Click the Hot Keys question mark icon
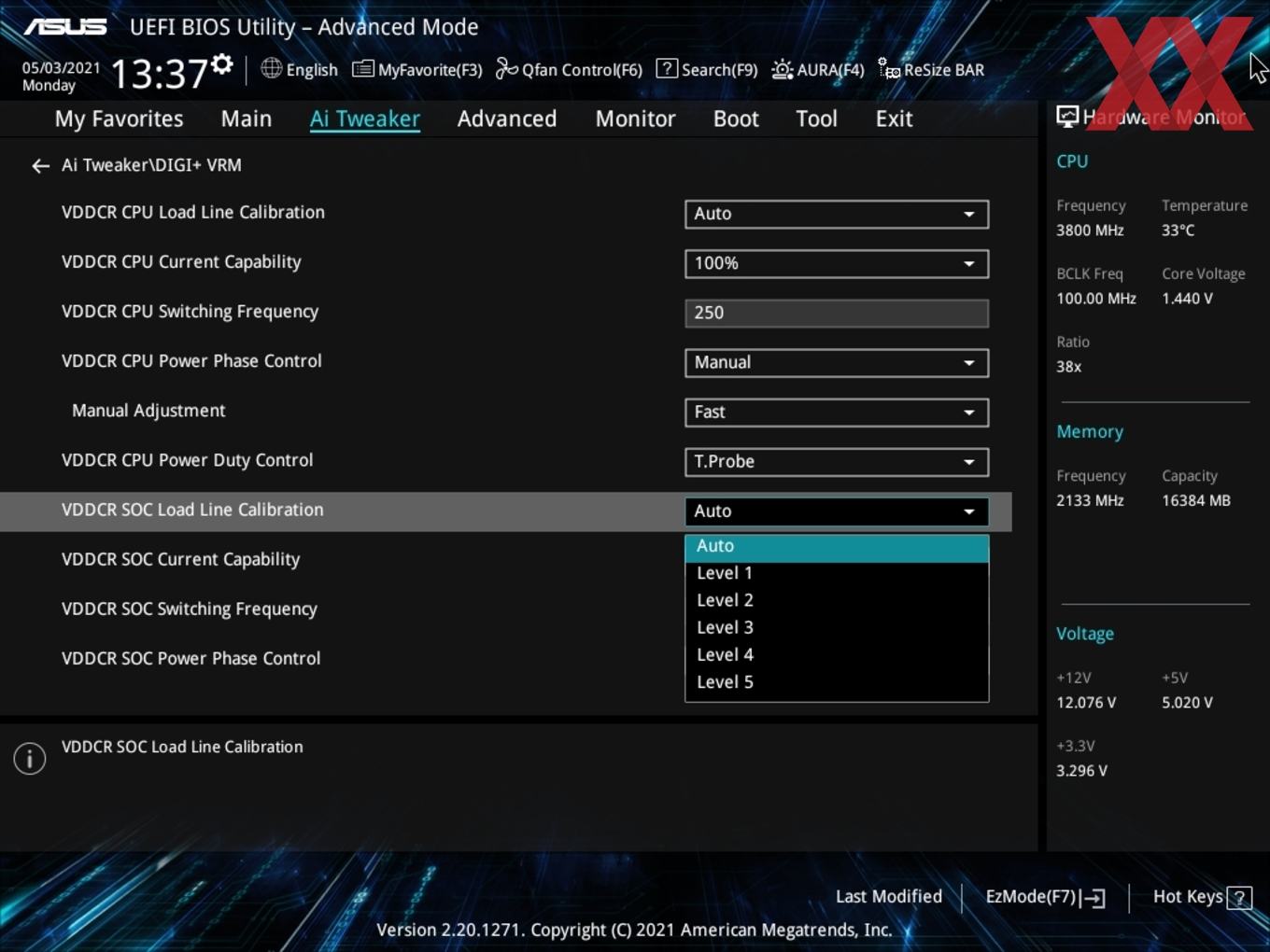 (x=1239, y=898)
